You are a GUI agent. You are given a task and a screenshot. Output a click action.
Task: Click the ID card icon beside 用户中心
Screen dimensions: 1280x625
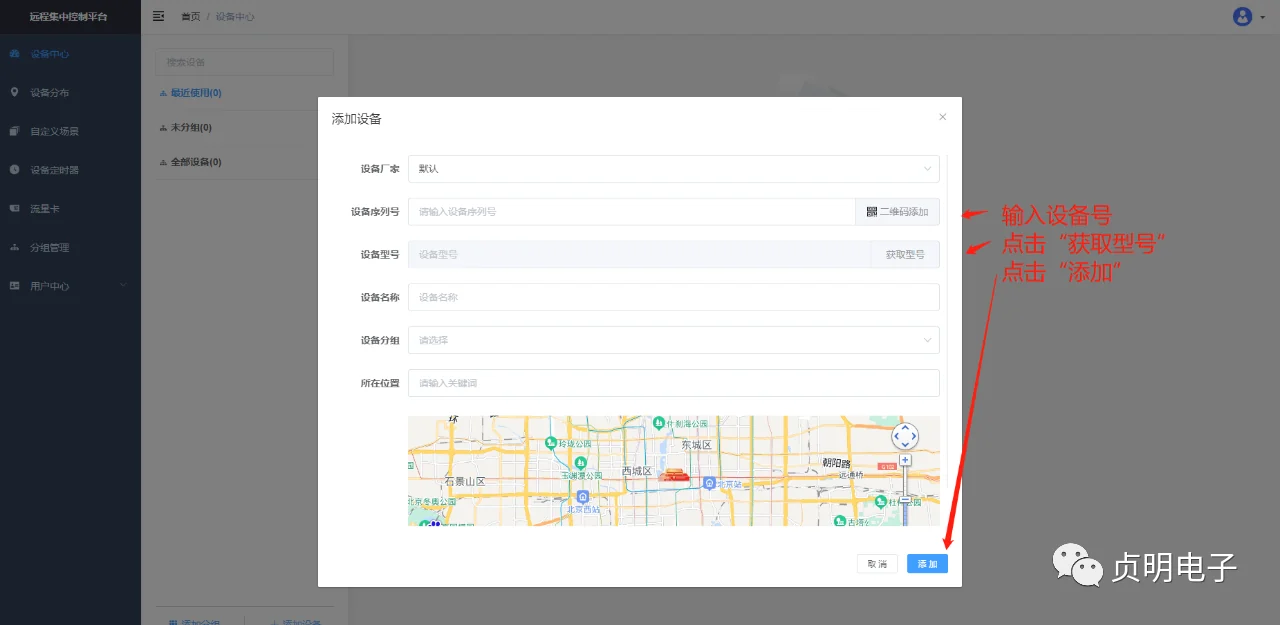[x=14, y=286]
